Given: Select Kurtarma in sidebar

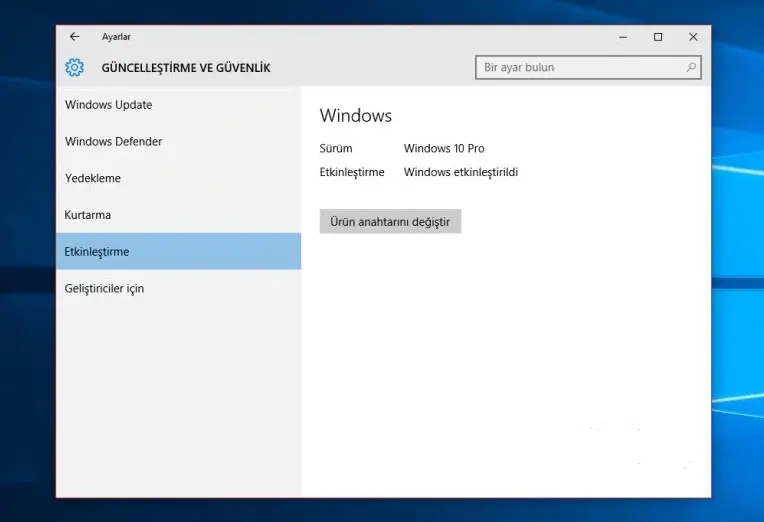Looking at the screenshot, I should coord(178,215).
